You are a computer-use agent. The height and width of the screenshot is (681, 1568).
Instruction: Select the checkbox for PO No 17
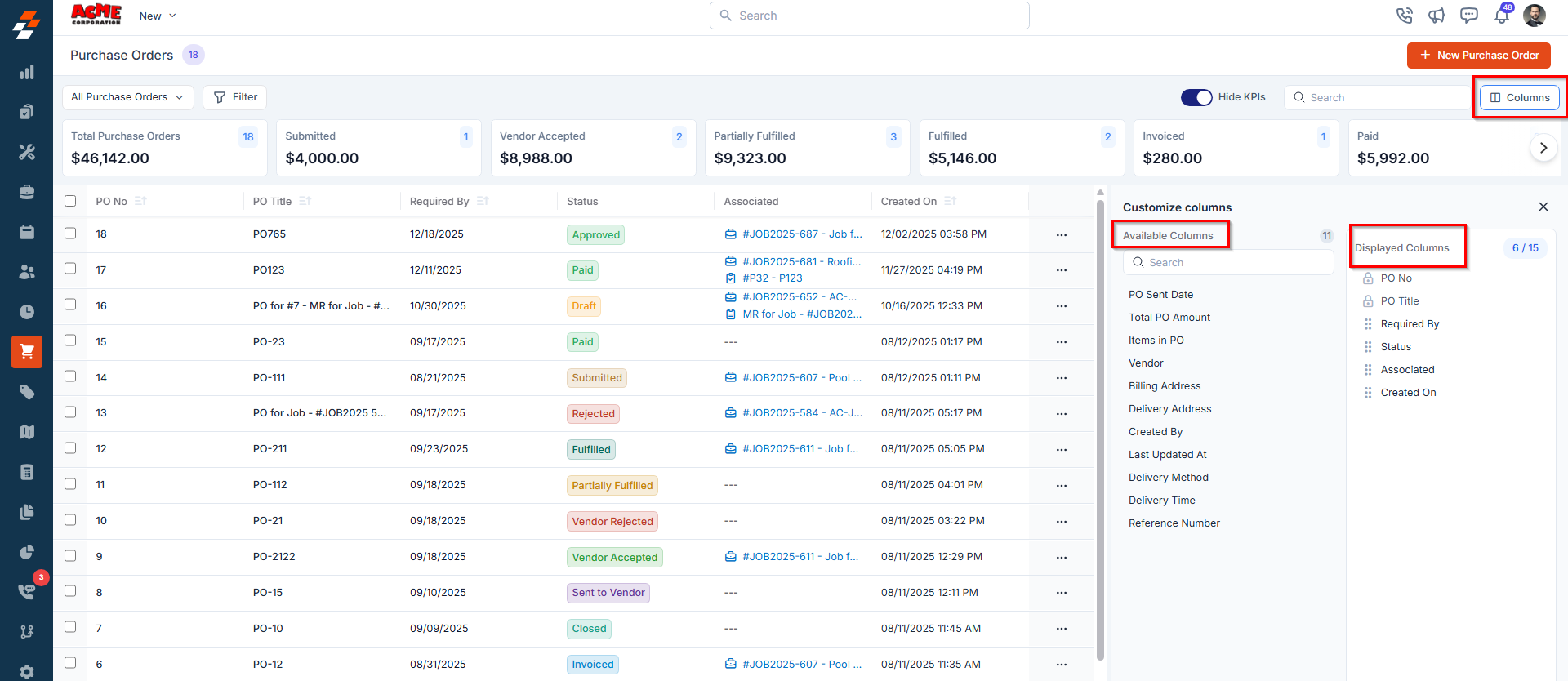[70, 269]
